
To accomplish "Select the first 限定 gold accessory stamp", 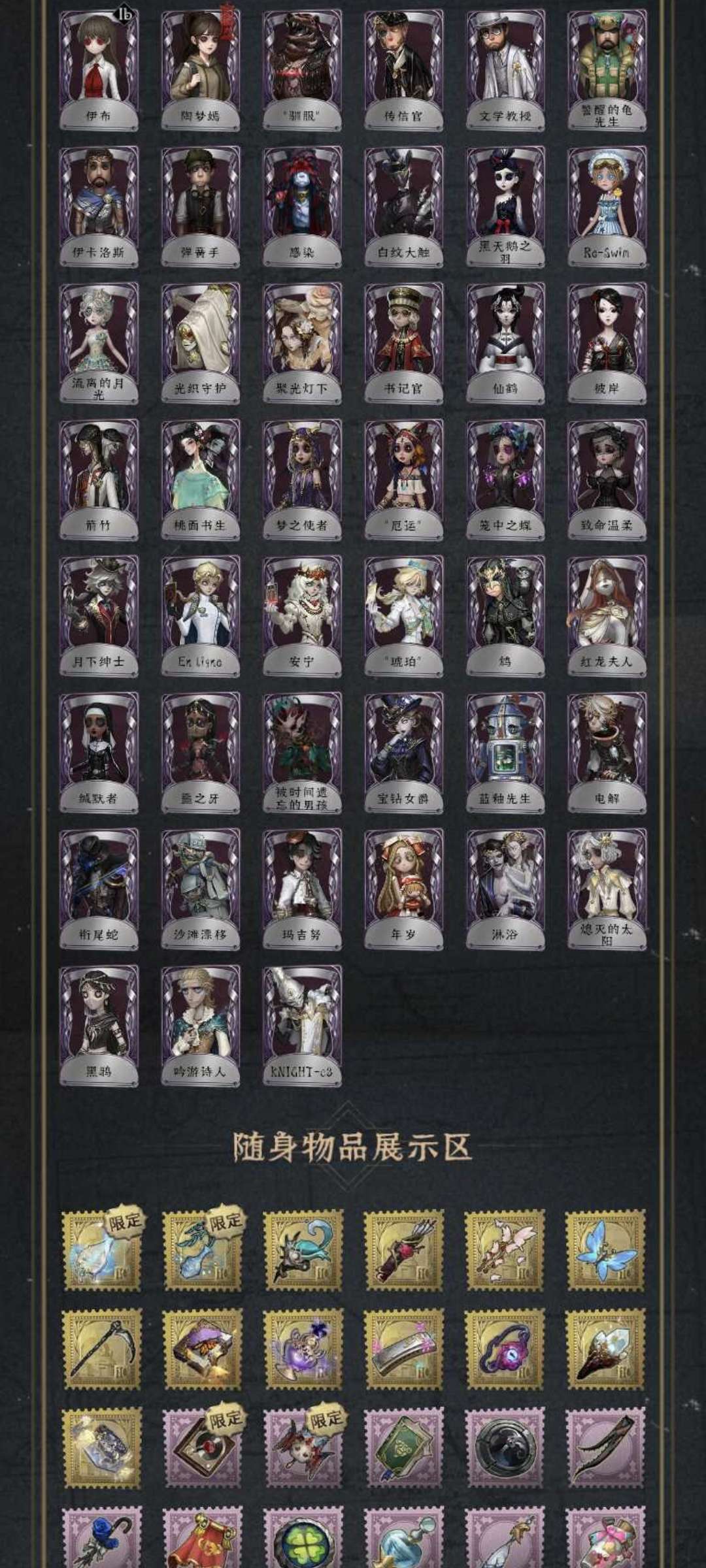I will (x=101, y=1250).
